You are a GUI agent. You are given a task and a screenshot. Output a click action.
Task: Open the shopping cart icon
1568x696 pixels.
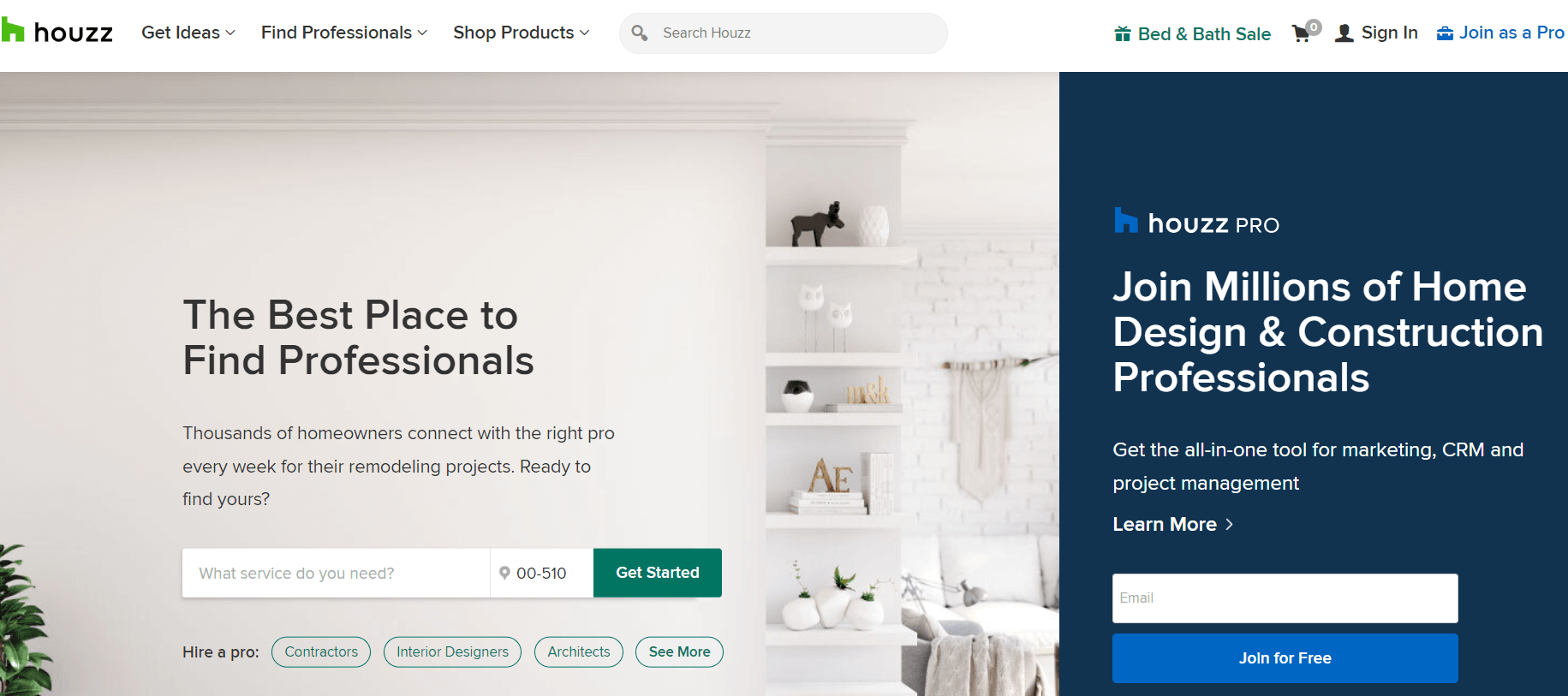pyautogui.click(x=1302, y=33)
